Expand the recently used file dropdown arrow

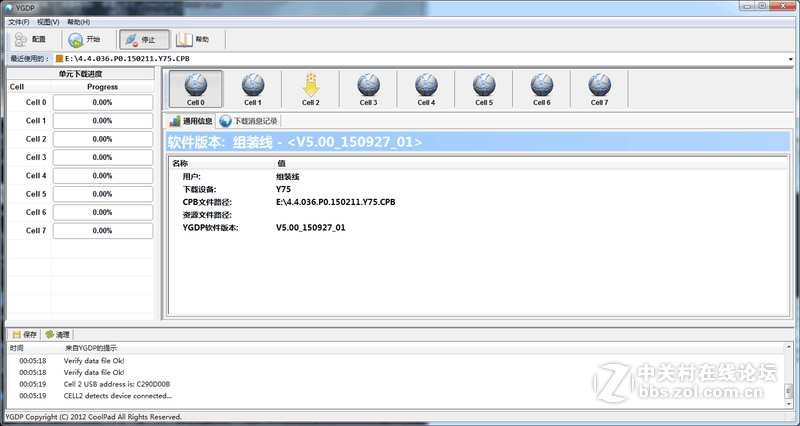(791, 59)
